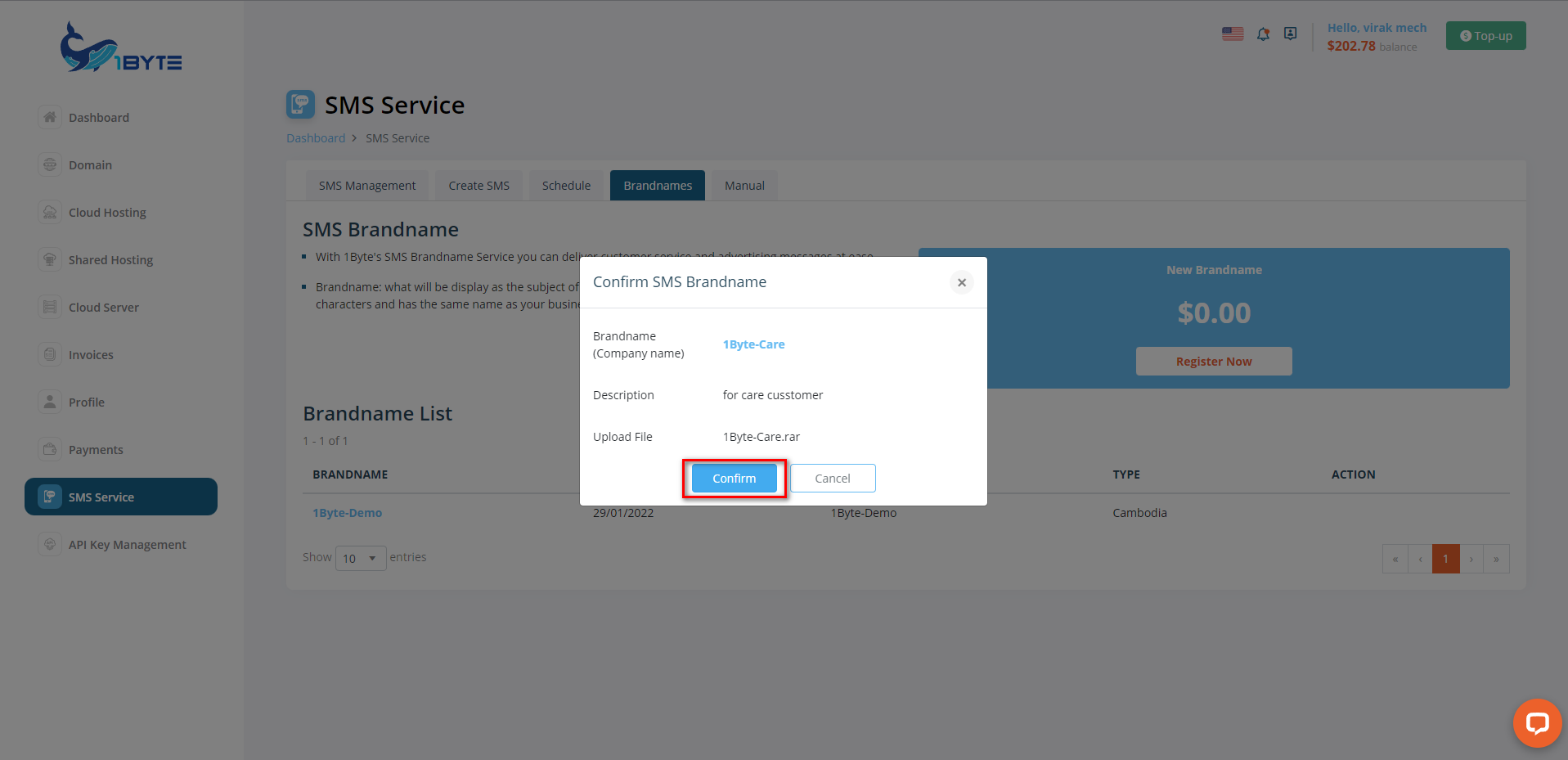Click the 29/01/2022 date cell
This screenshot has height=760, width=1568.
623,513
